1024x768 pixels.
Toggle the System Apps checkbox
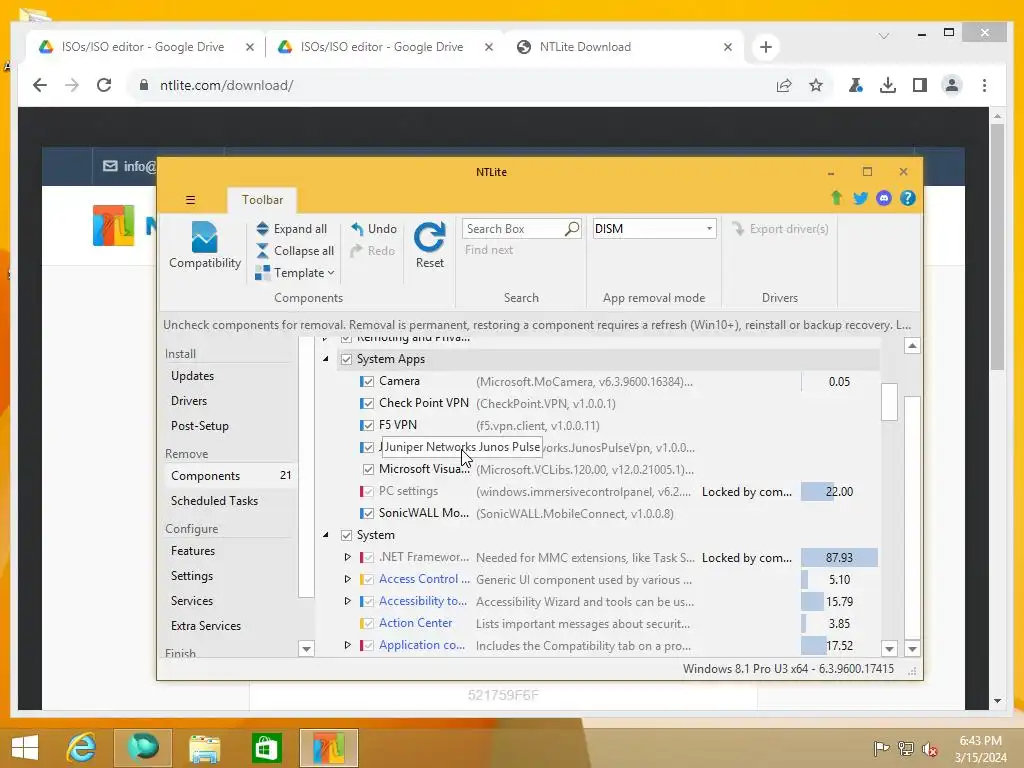click(346, 359)
